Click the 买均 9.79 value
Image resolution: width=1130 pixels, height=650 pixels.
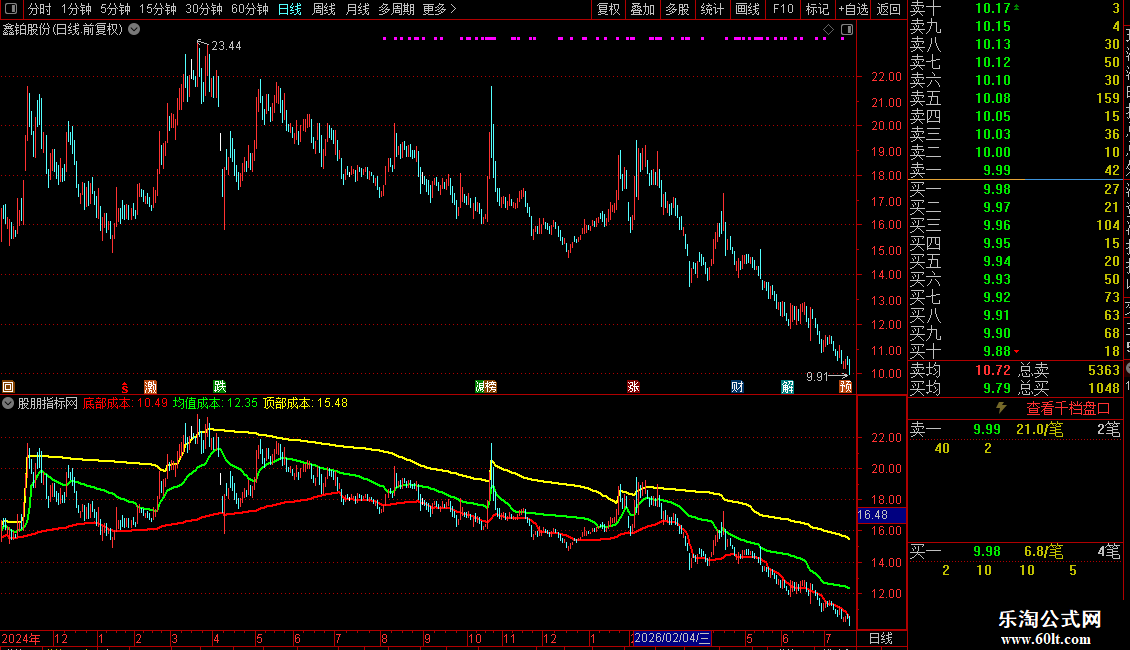(997, 388)
